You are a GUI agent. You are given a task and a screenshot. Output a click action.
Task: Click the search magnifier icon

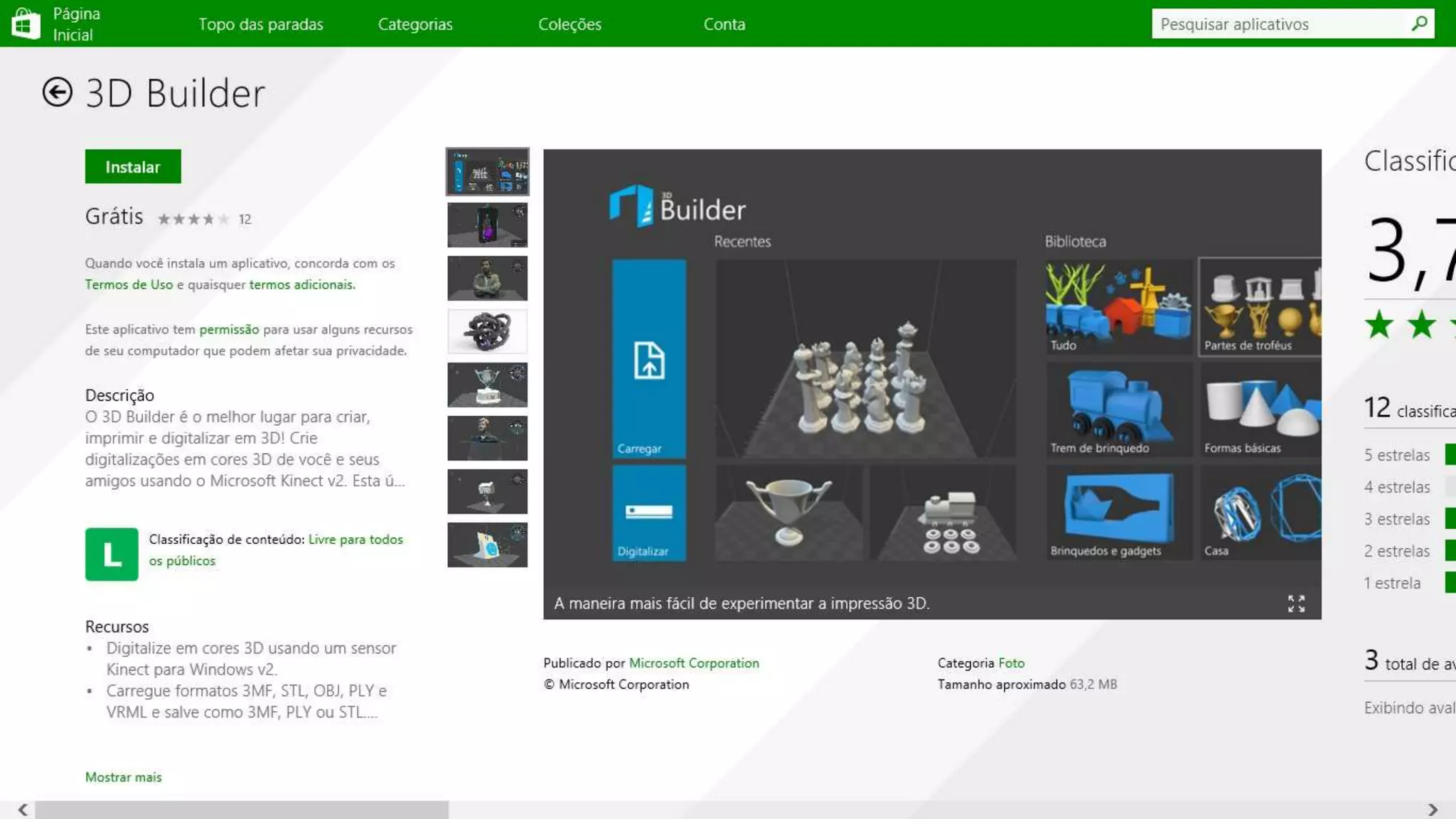point(1419,23)
